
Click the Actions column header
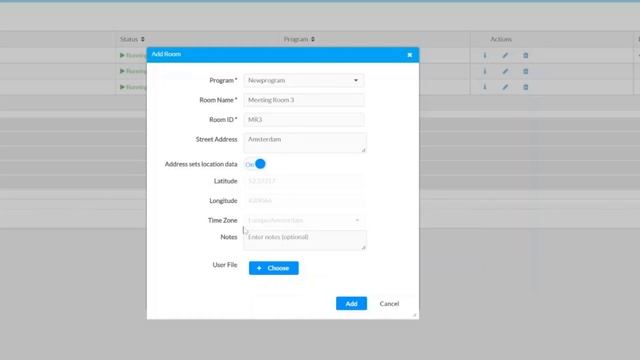(501, 39)
